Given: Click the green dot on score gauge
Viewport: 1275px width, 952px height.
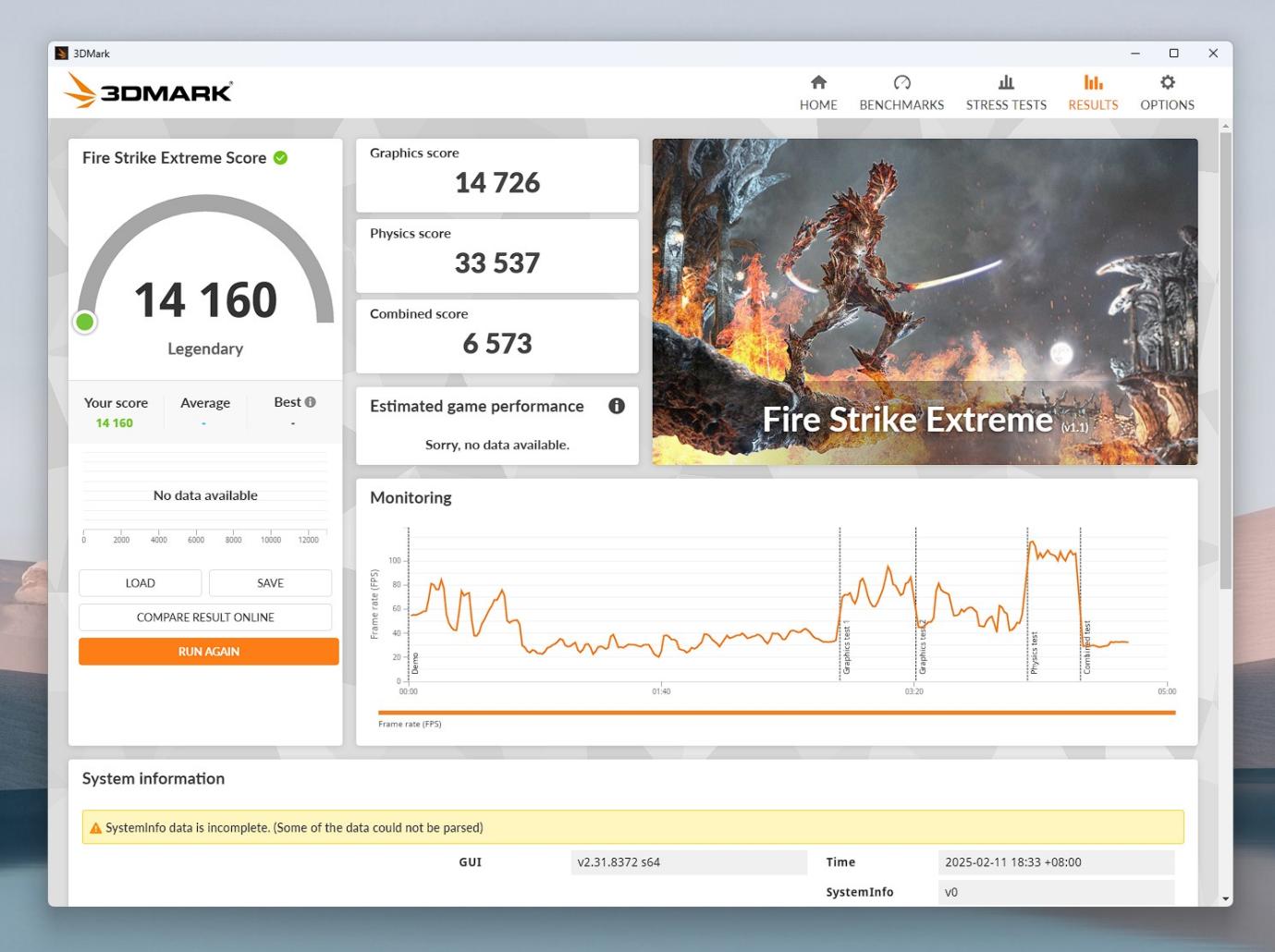Looking at the screenshot, I should [x=85, y=322].
